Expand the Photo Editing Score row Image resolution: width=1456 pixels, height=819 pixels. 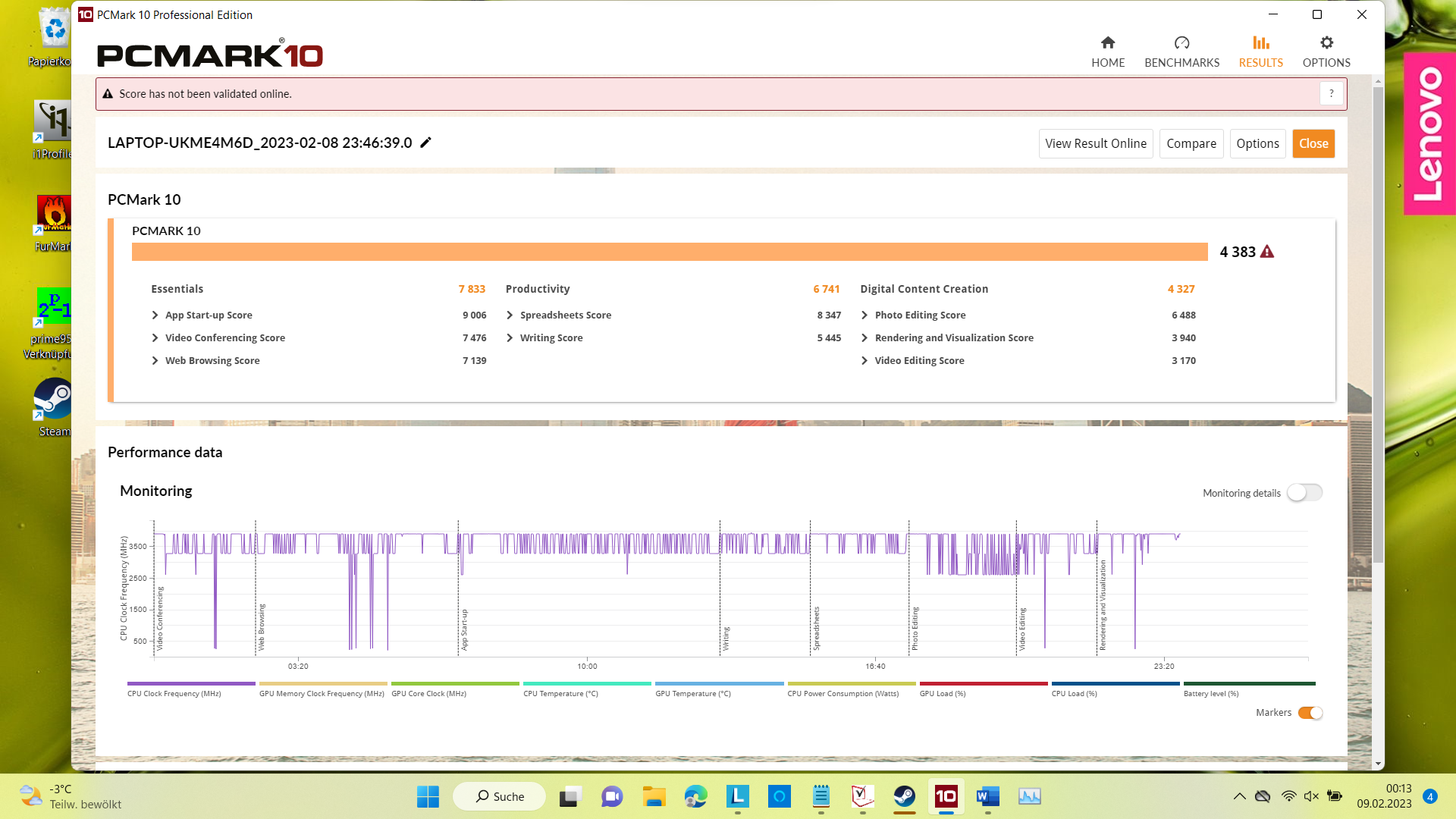point(864,315)
